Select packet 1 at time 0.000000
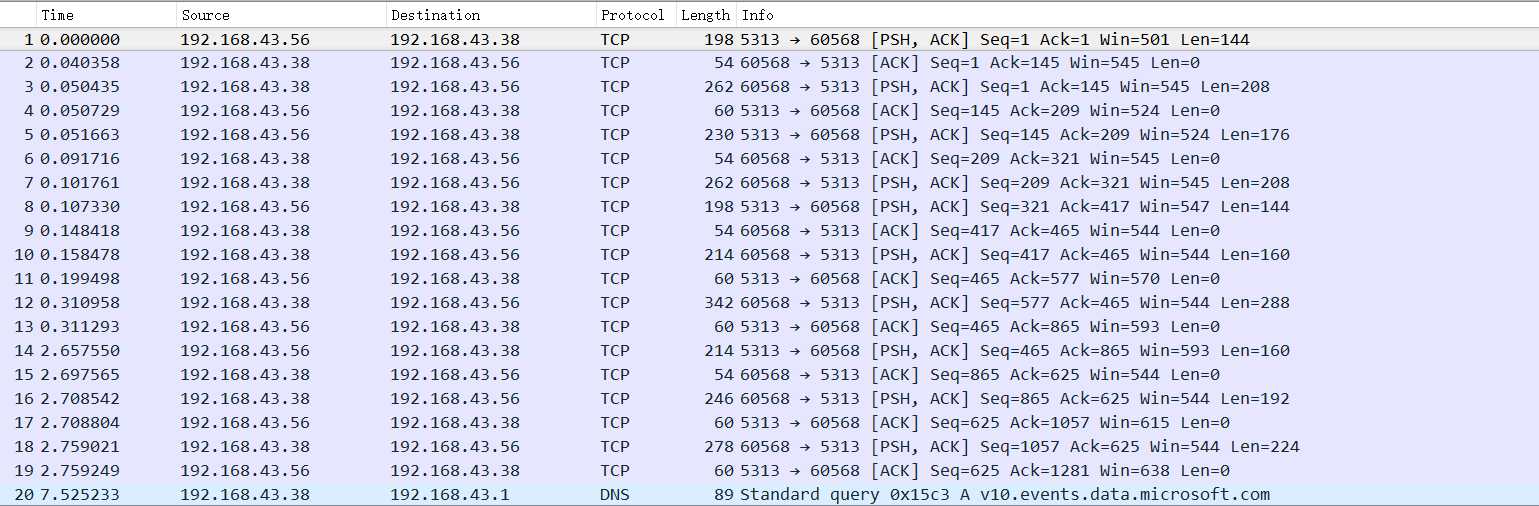The image size is (1539, 506). 769,40
